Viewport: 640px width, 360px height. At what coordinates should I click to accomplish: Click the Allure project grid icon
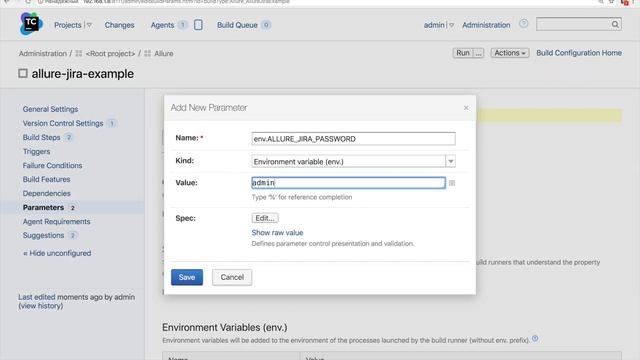tap(148, 53)
